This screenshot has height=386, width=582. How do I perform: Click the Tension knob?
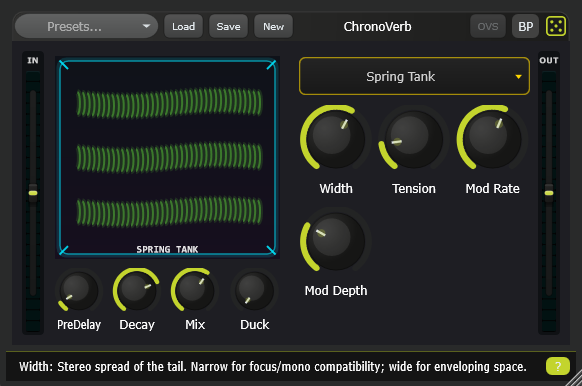click(413, 138)
